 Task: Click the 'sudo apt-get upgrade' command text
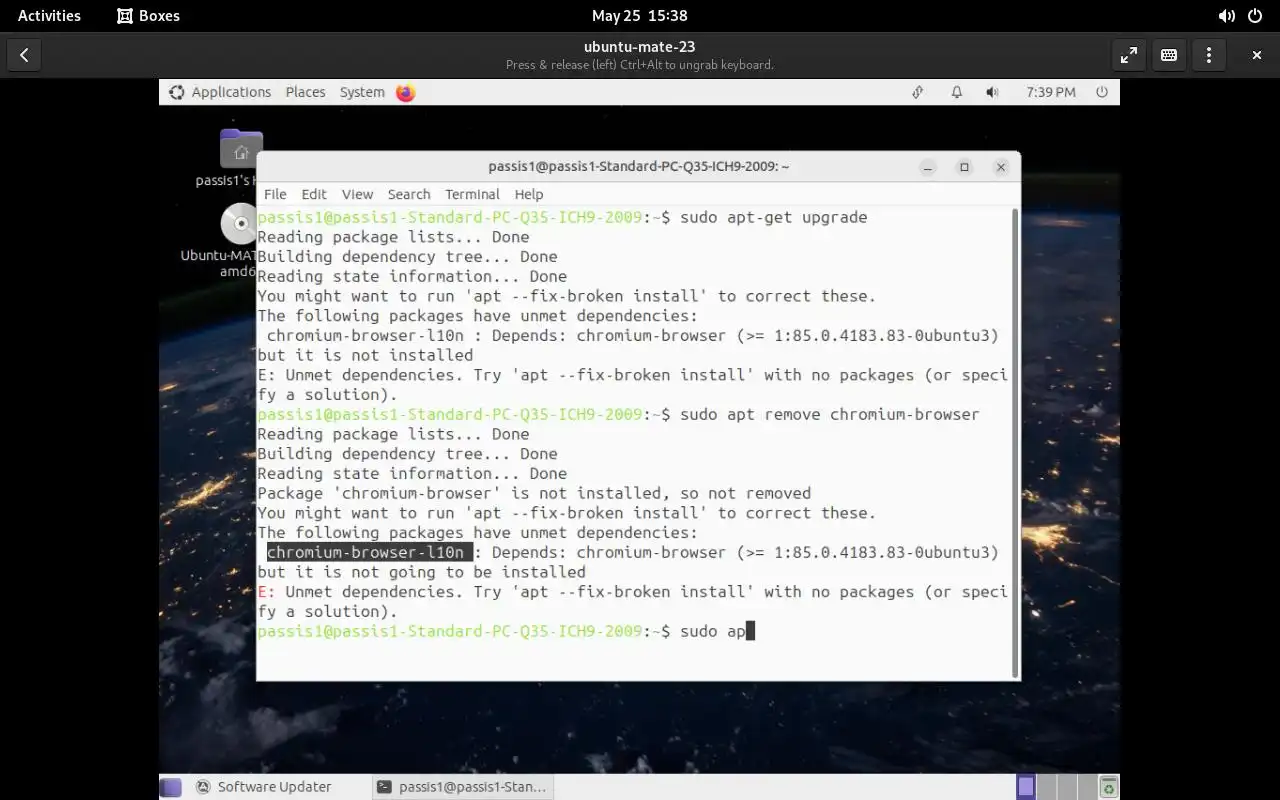[x=773, y=217]
